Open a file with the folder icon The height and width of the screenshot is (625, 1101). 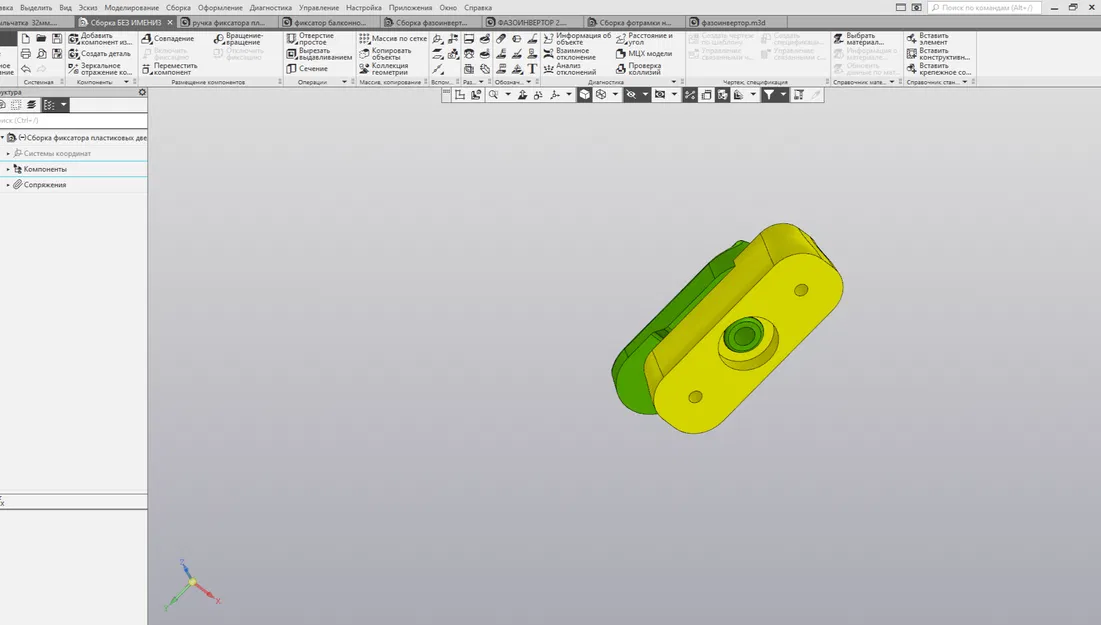pyautogui.click(x=41, y=39)
